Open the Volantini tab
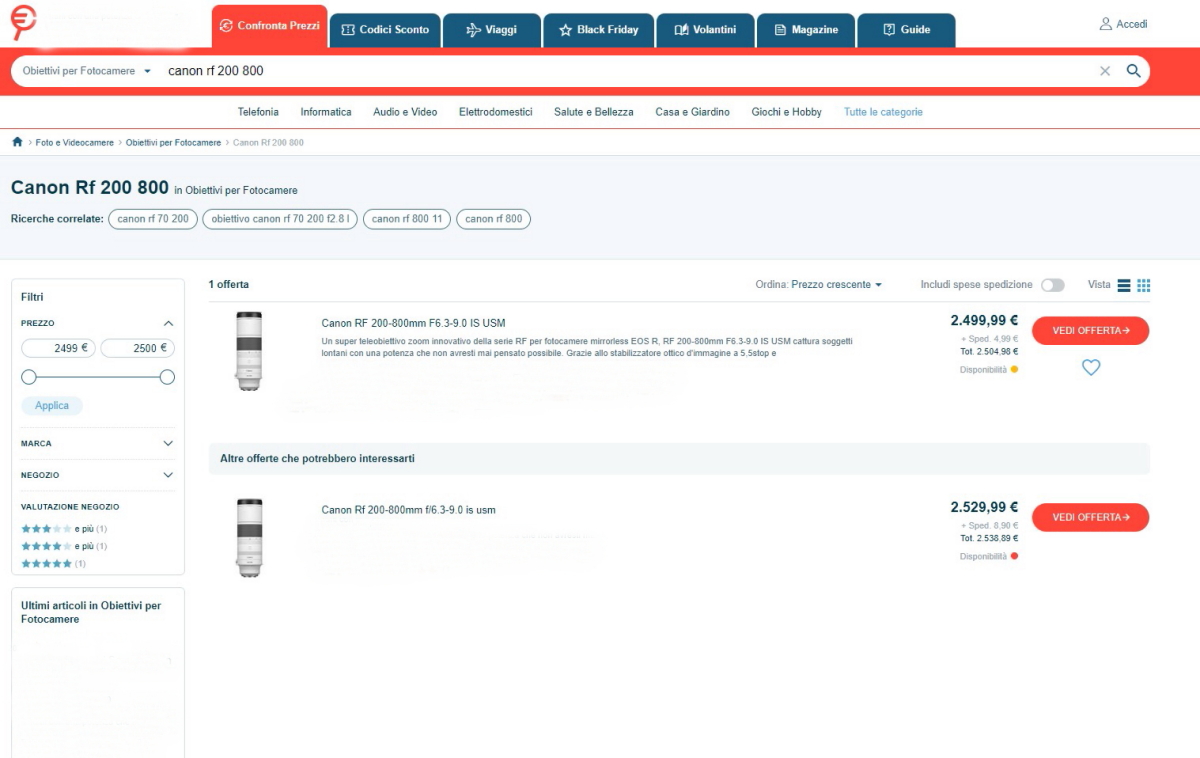Screen dimensions: 1200x758 [x=705, y=30]
